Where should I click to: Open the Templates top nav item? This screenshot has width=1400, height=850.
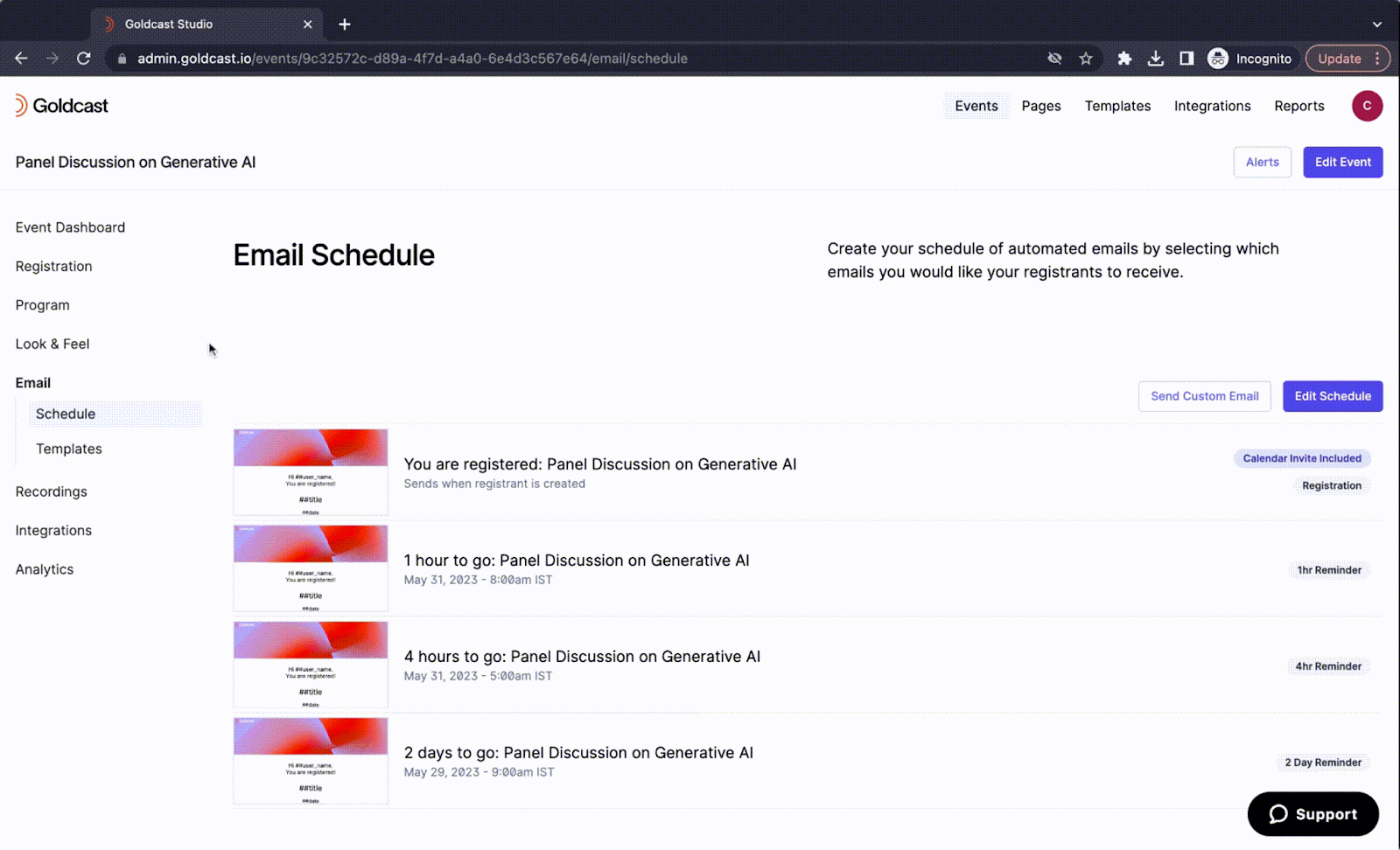pyautogui.click(x=1117, y=106)
